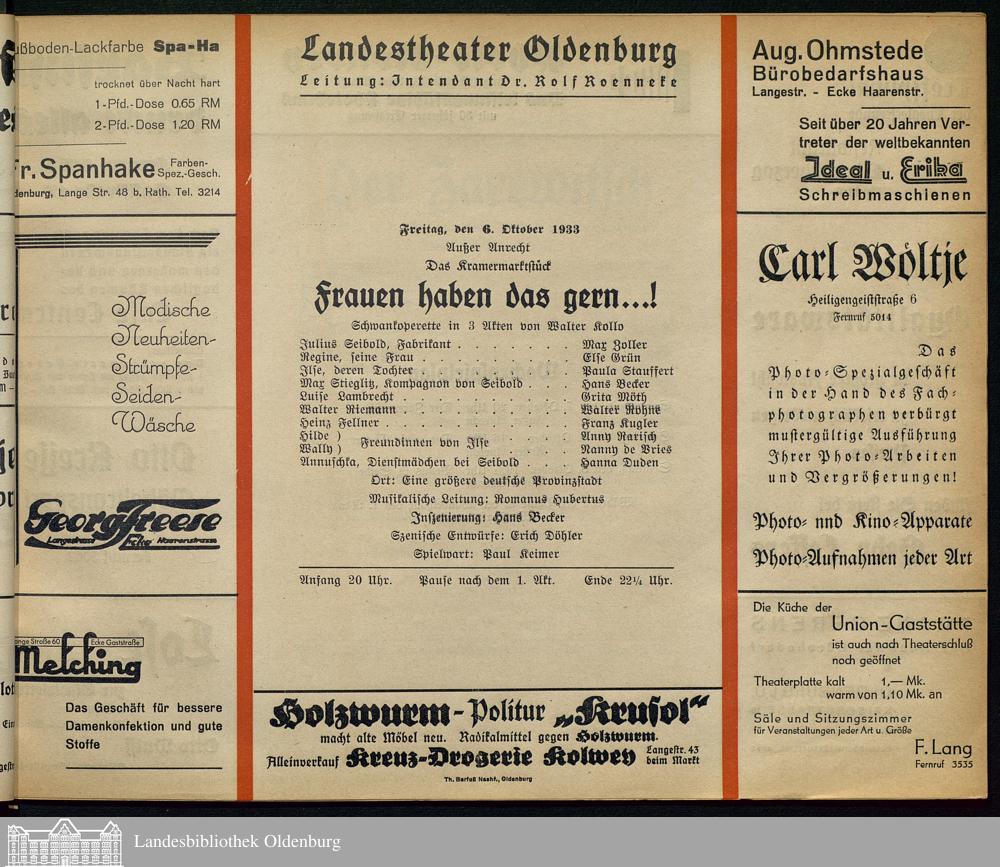Click the Ideal typewriter logo
The width and height of the screenshot is (1000, 867).
coord(835,169)
